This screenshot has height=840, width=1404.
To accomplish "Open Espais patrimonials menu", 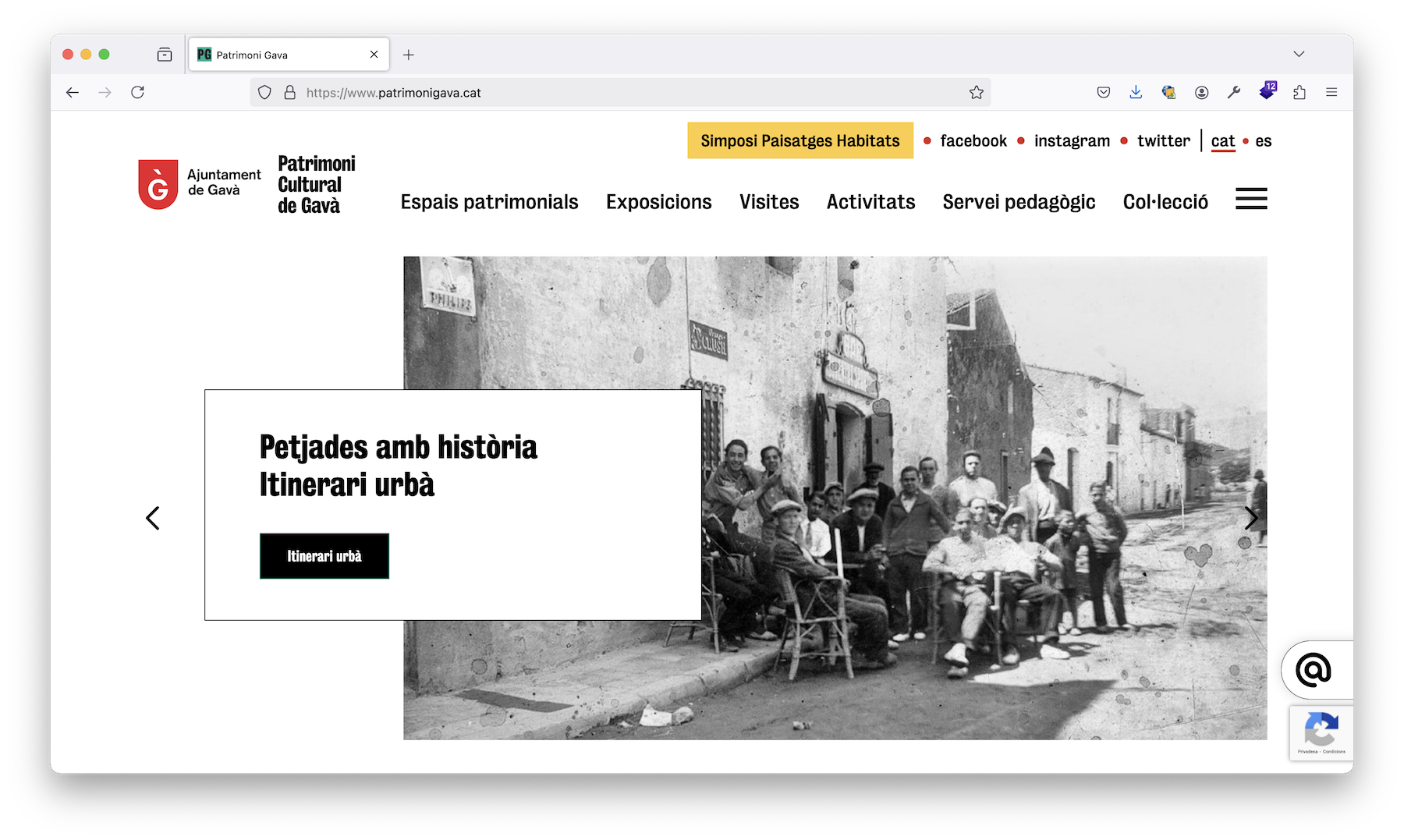I will point(489,202).
